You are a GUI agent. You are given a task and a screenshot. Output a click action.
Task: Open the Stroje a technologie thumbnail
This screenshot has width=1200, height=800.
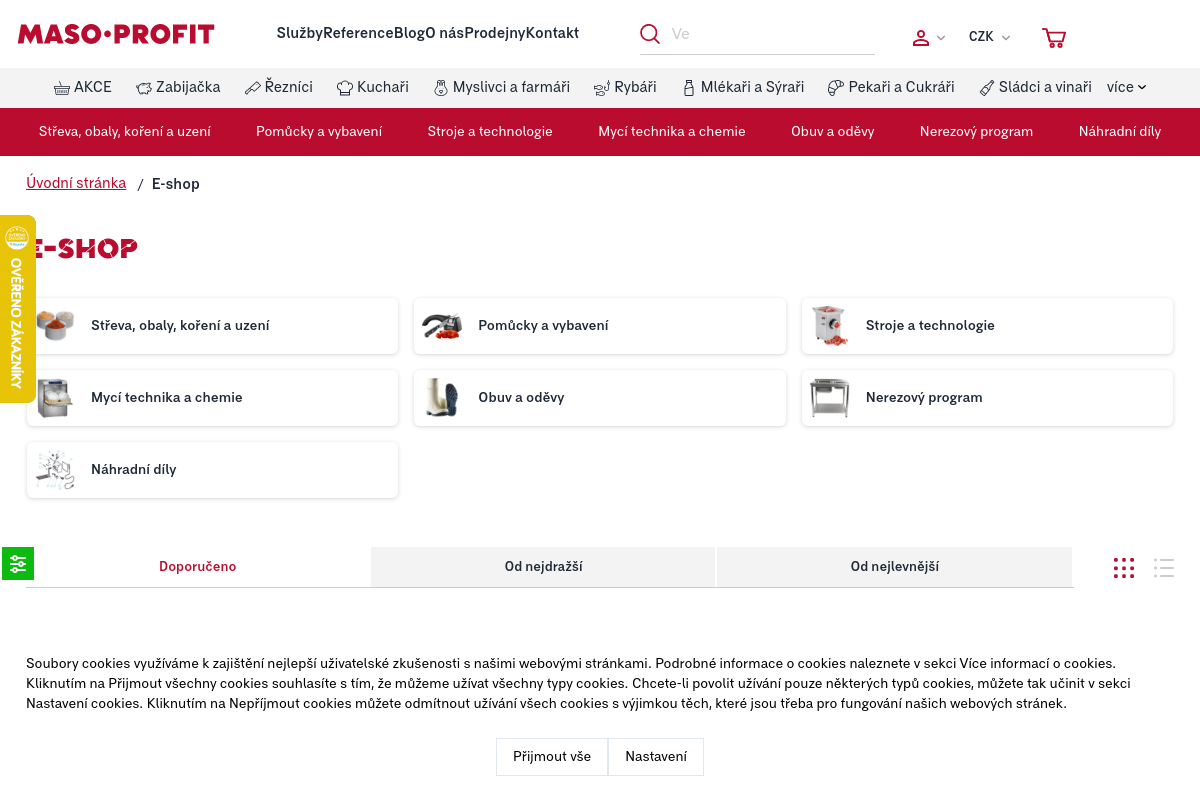click(829, 326)
